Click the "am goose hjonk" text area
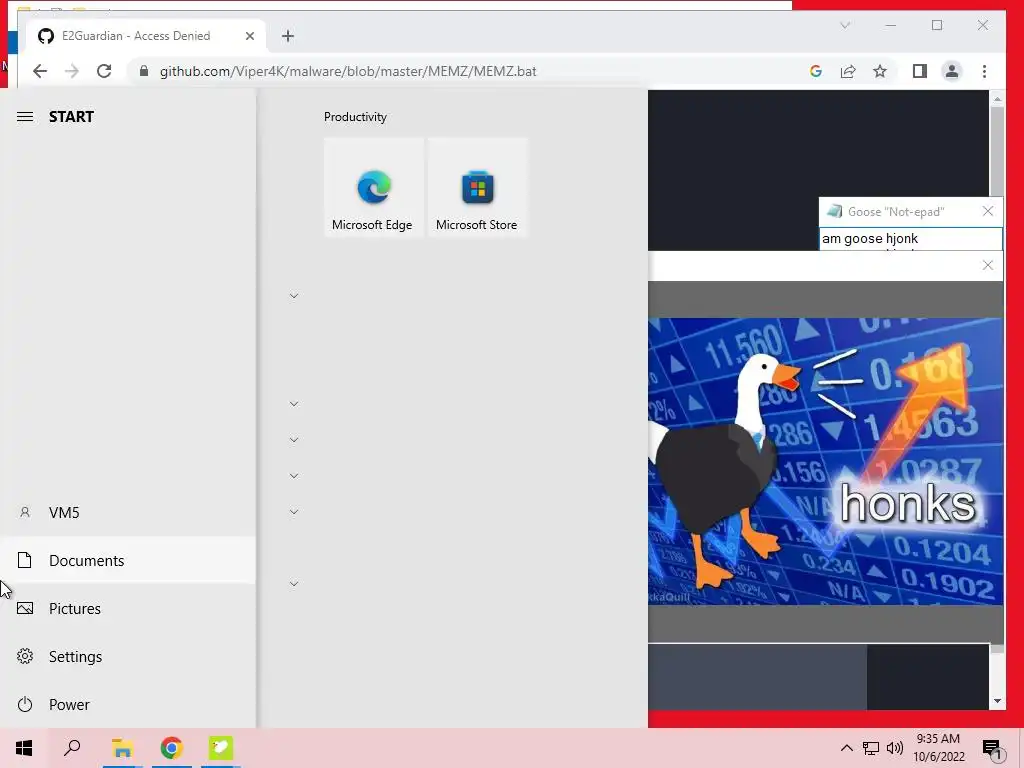This screenshot has height=768, width=1024. click(x=910, y=239)
